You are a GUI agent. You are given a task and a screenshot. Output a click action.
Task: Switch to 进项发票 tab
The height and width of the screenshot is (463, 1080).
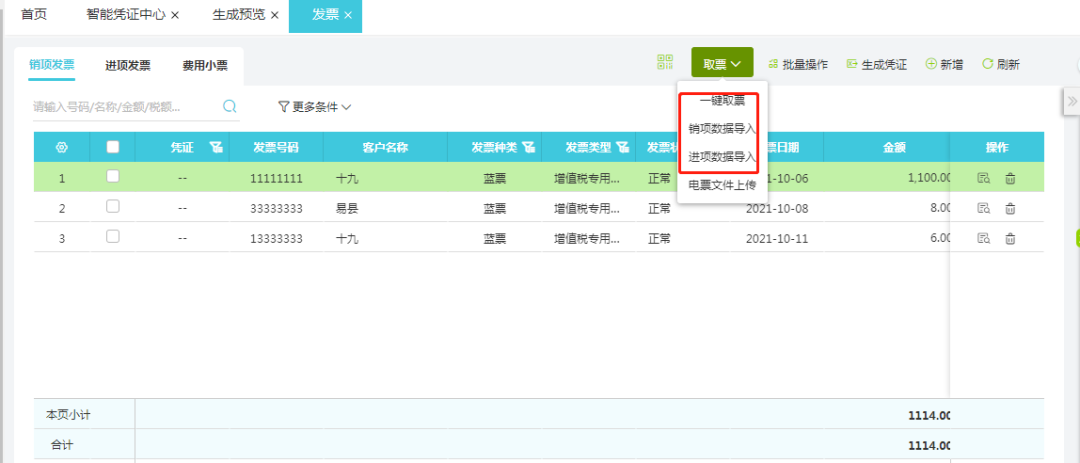click(128, 65)
